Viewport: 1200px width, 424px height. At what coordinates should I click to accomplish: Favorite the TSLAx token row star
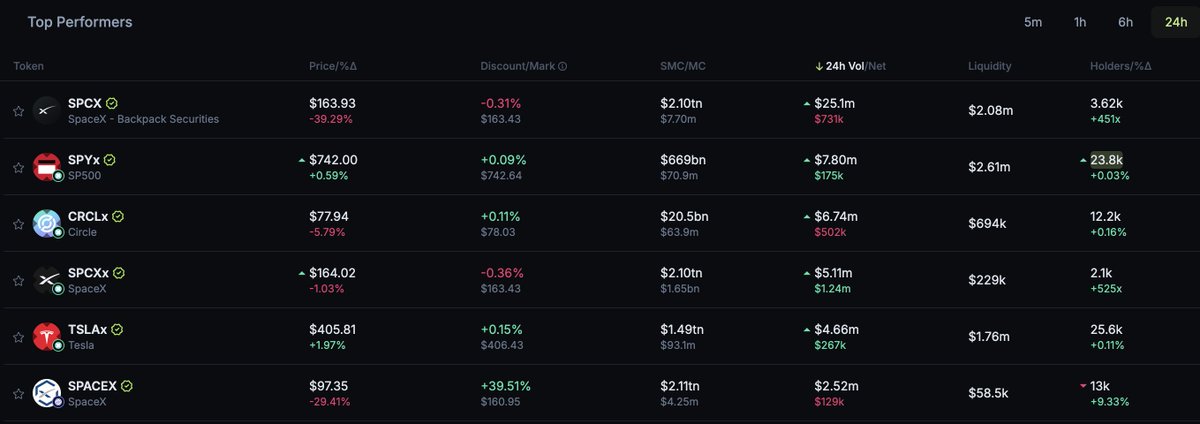[x=18, y=338]
